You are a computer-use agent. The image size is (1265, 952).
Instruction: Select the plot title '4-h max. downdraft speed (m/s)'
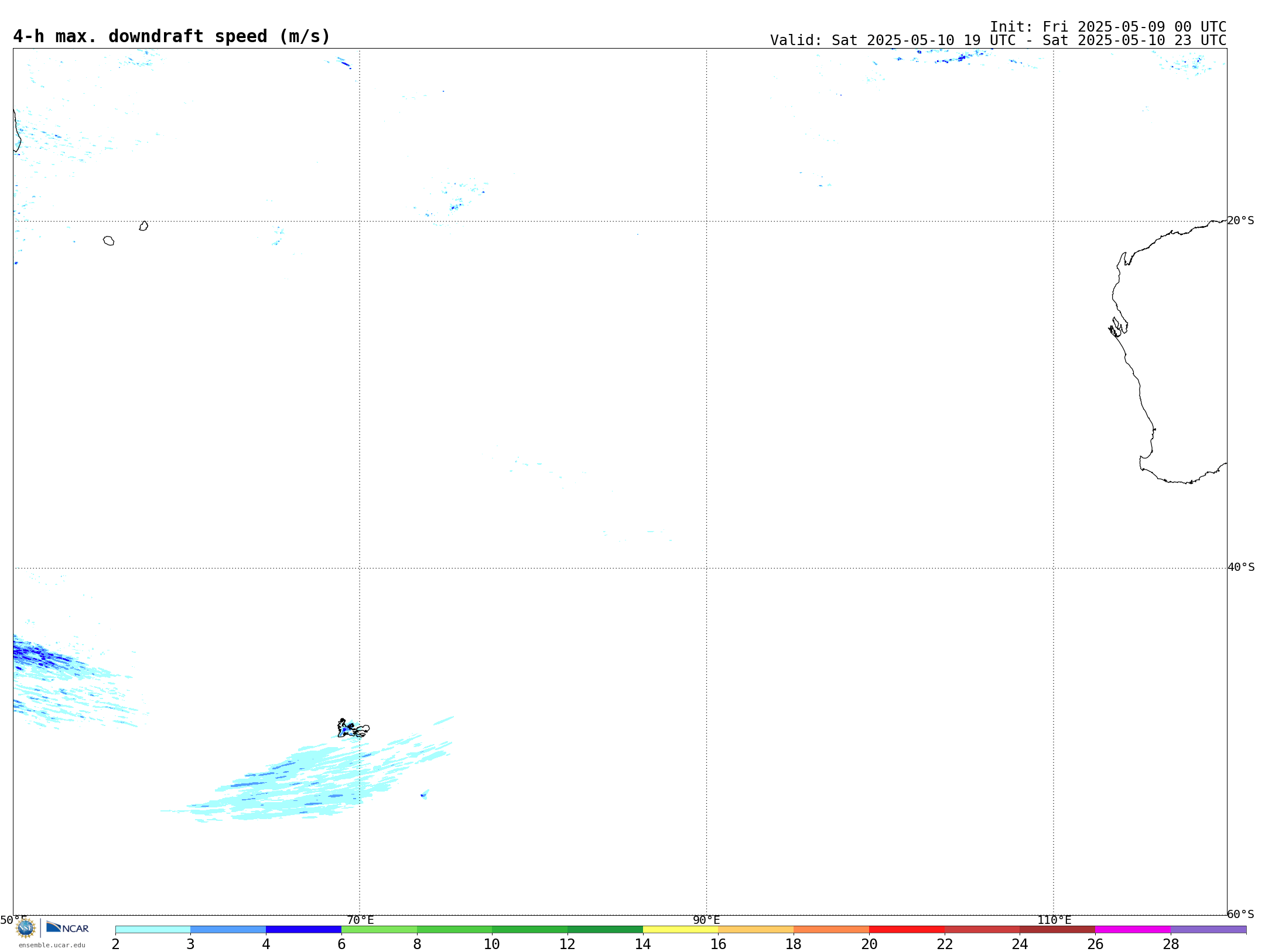(172, 36)
